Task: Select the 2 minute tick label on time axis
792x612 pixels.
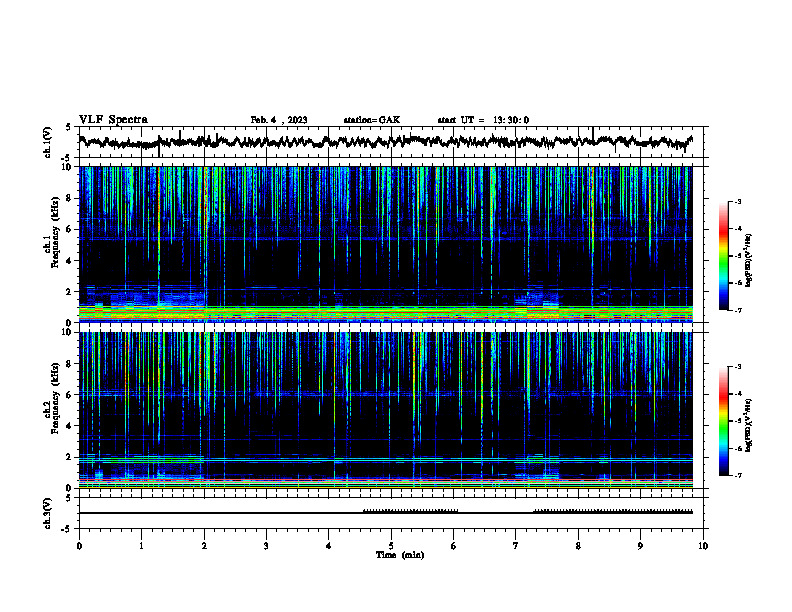Action: pos(204,546)
